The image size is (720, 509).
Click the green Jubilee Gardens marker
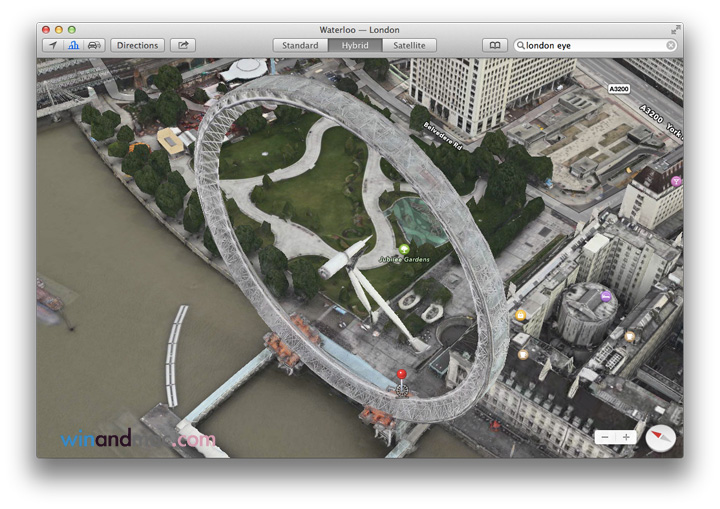404,248
